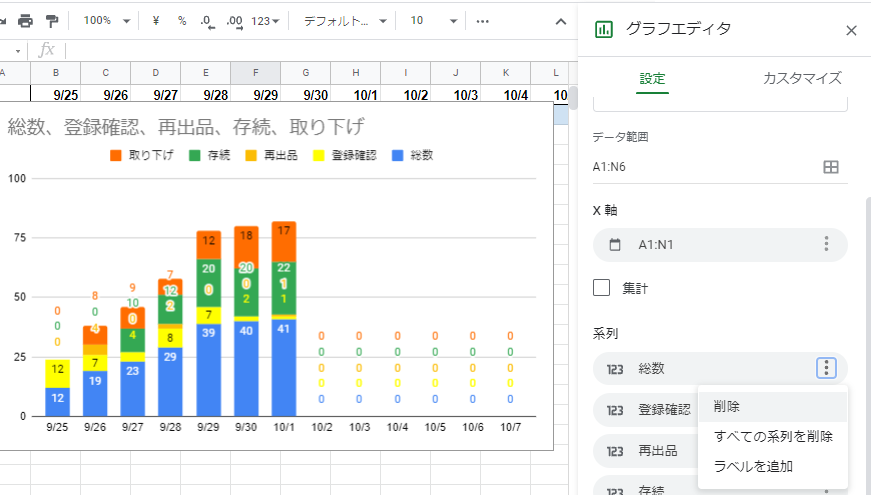
Task: Click the 100 y-axis label
Action: [17, 178]
